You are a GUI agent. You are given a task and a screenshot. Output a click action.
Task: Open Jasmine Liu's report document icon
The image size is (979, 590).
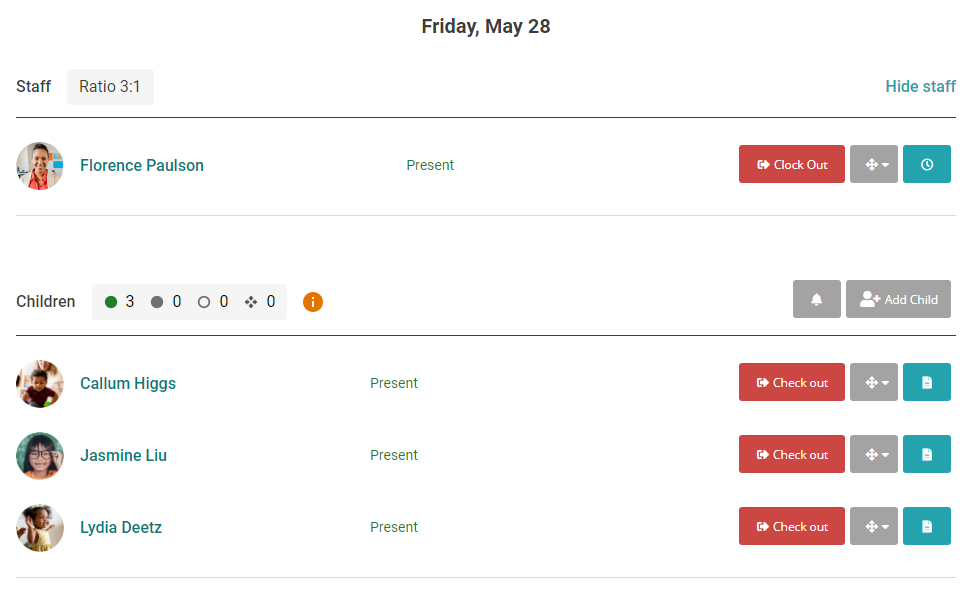[x=927, y=454]
